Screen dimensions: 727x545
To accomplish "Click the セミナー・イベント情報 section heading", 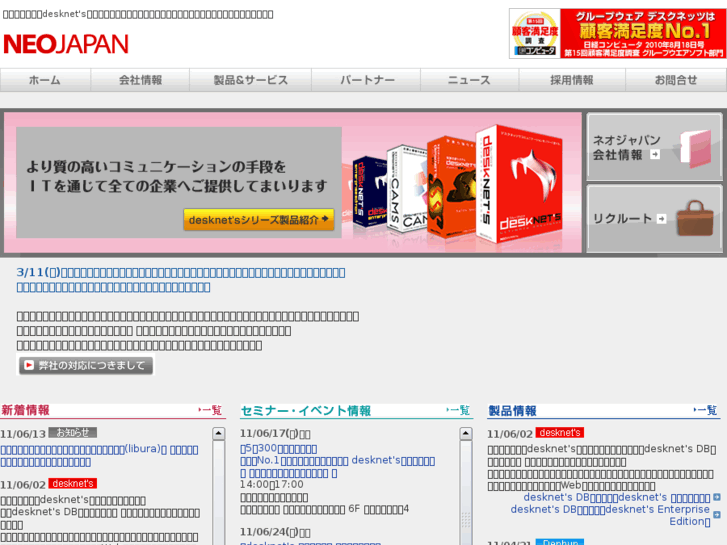I will 306,410.
